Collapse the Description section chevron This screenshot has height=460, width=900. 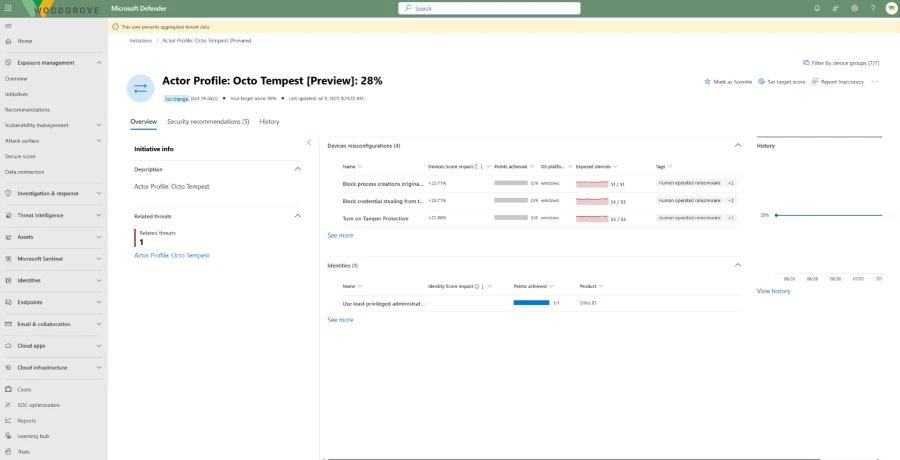[298, 169]
